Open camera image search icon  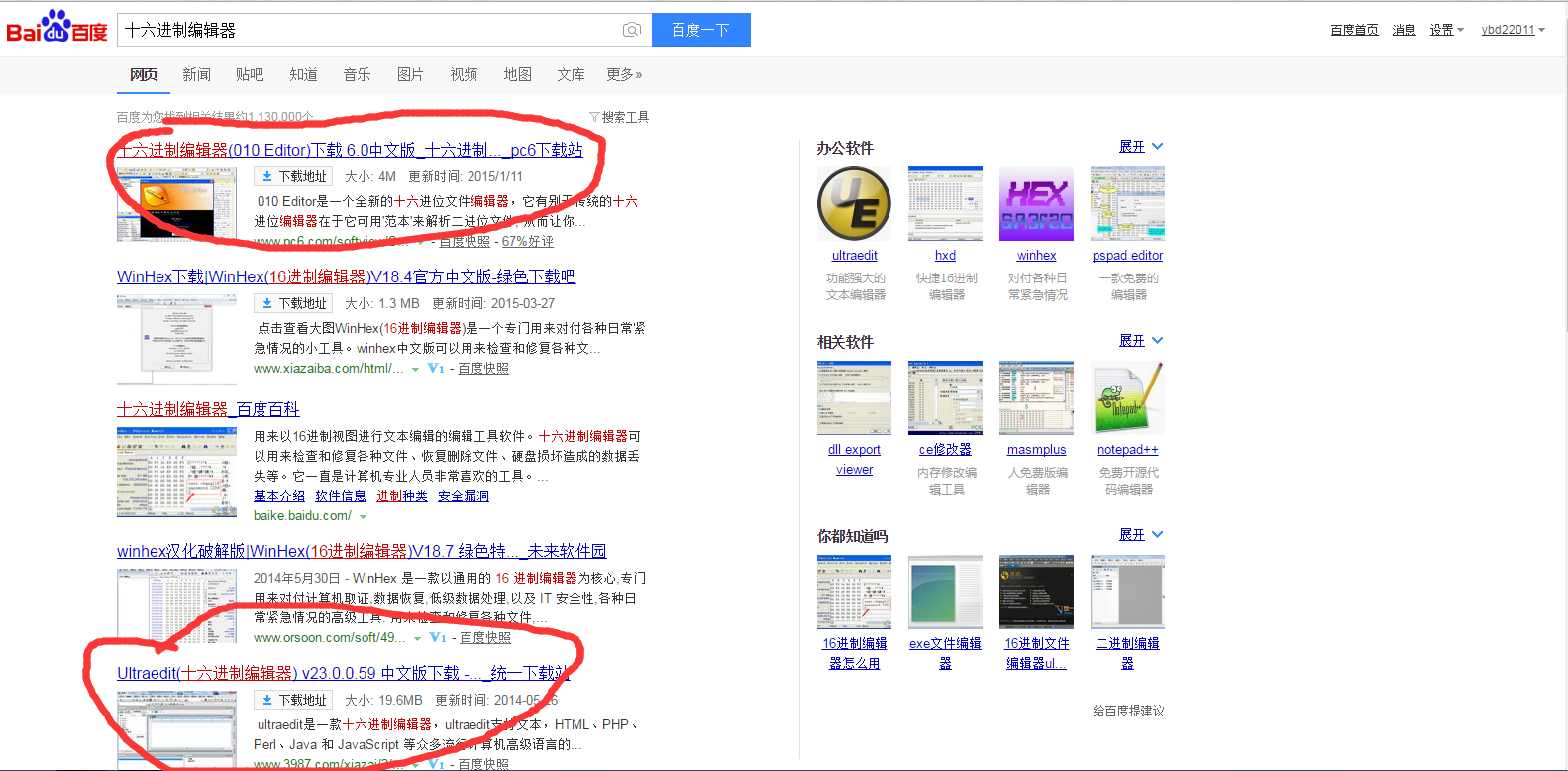click(632, 30)
